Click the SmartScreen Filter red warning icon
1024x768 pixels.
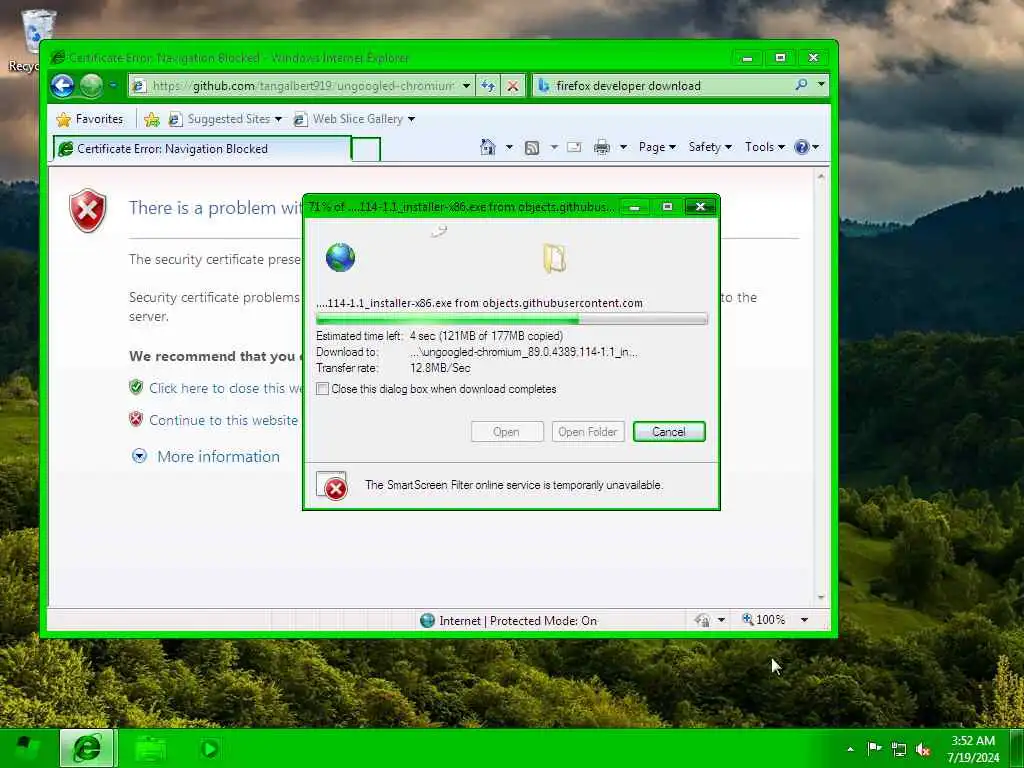[x=332, y=485]
